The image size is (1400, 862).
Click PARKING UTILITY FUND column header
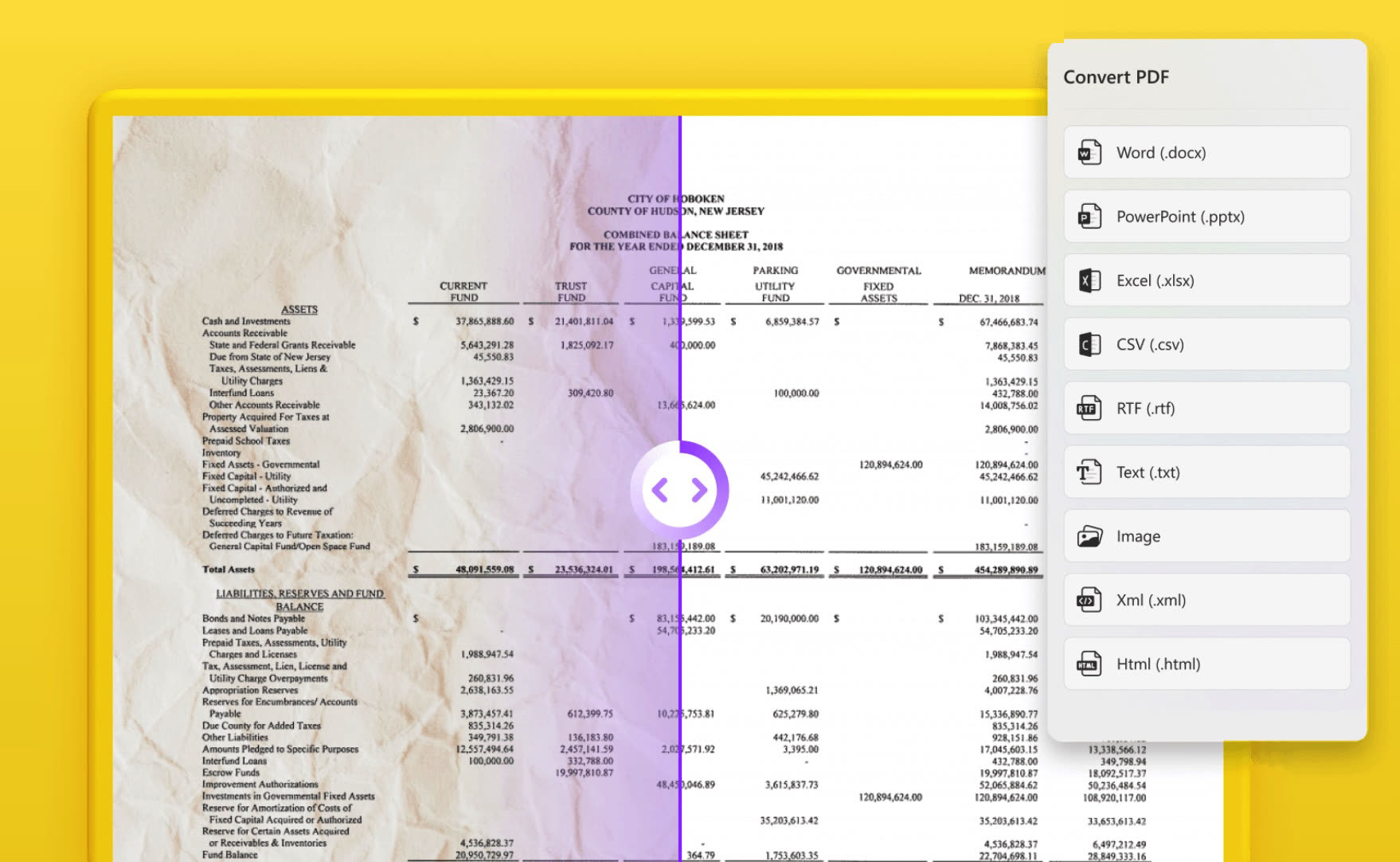click(x=775, y=284)
